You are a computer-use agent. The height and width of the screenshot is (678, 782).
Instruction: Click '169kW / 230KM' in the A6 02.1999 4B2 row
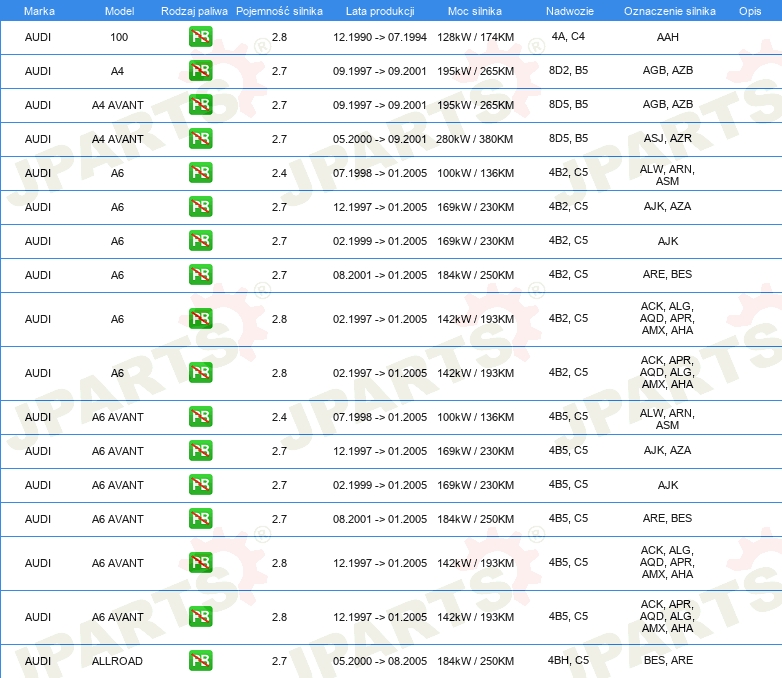click(475, 241)
